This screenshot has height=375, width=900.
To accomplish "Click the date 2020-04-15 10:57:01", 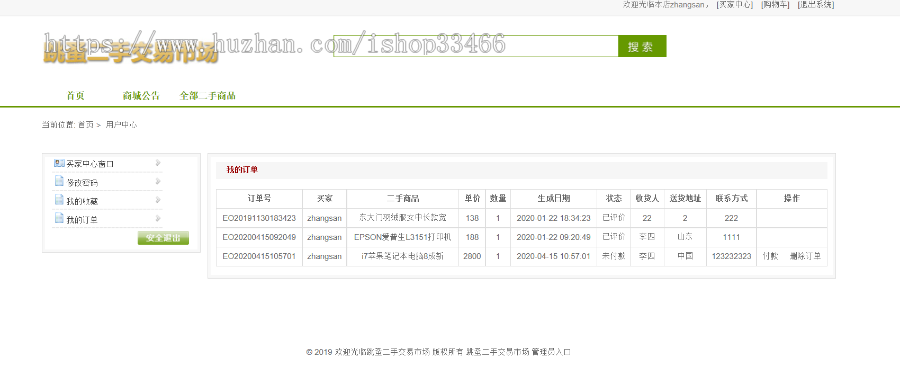I will pos(553,256).
